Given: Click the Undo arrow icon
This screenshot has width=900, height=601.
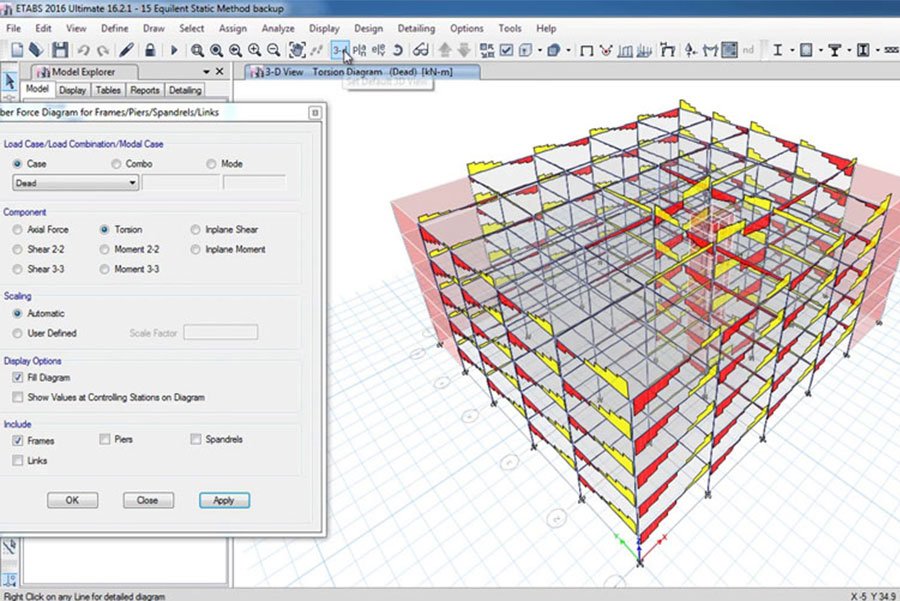Looking at the screenshot, I should pos(83,49).
